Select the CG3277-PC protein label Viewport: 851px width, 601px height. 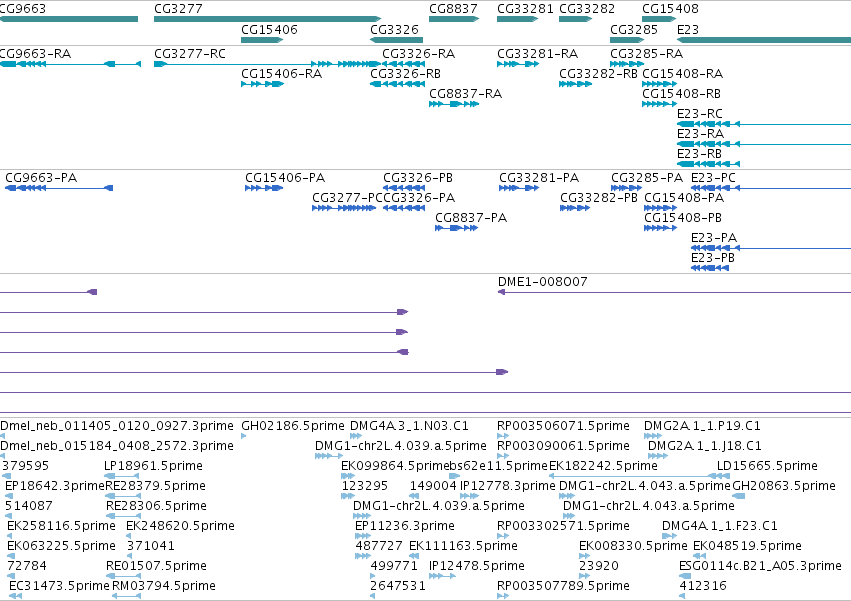tap(347, 198)
